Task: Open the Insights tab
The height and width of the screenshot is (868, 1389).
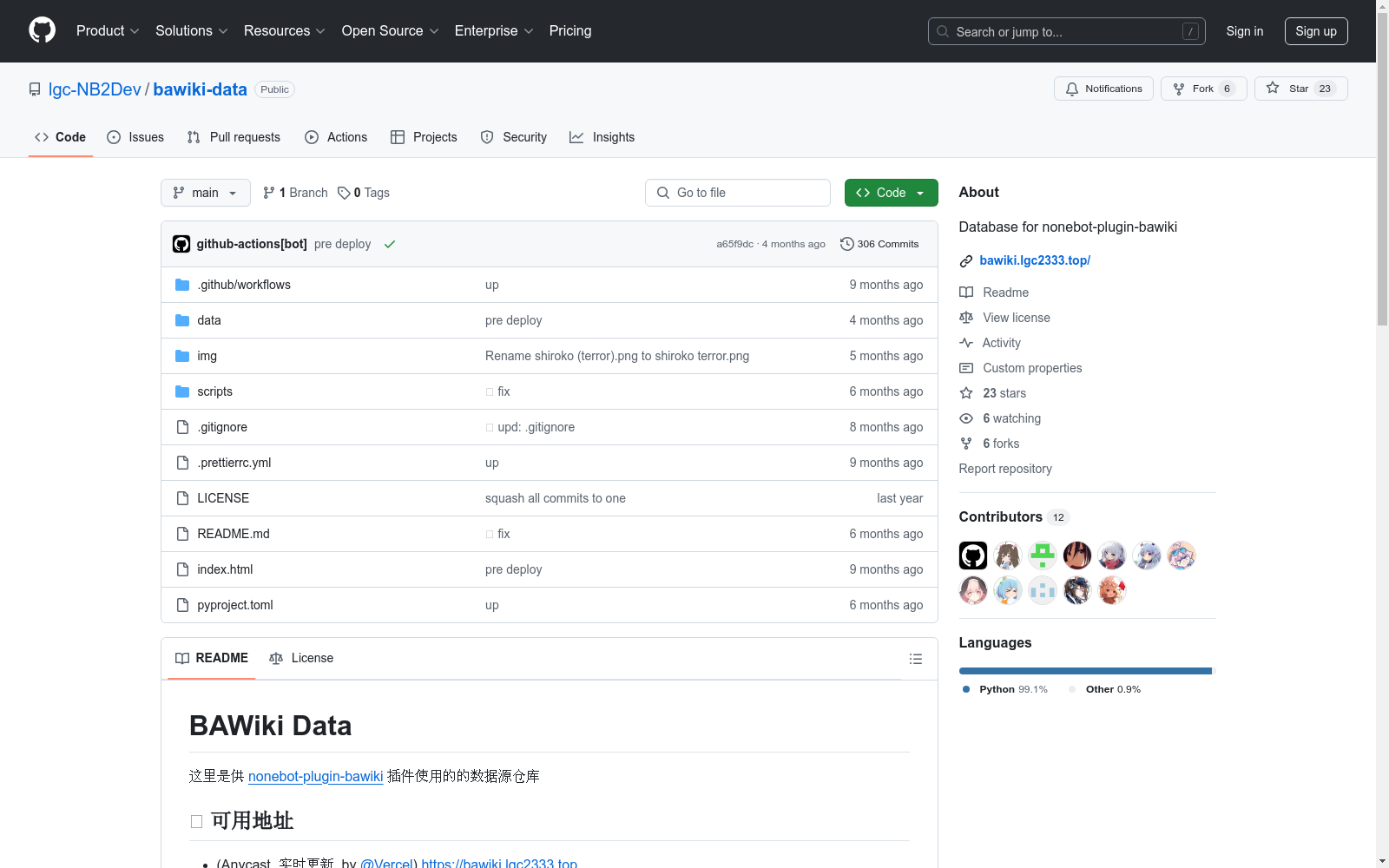Action: click(x=602, y=137)
